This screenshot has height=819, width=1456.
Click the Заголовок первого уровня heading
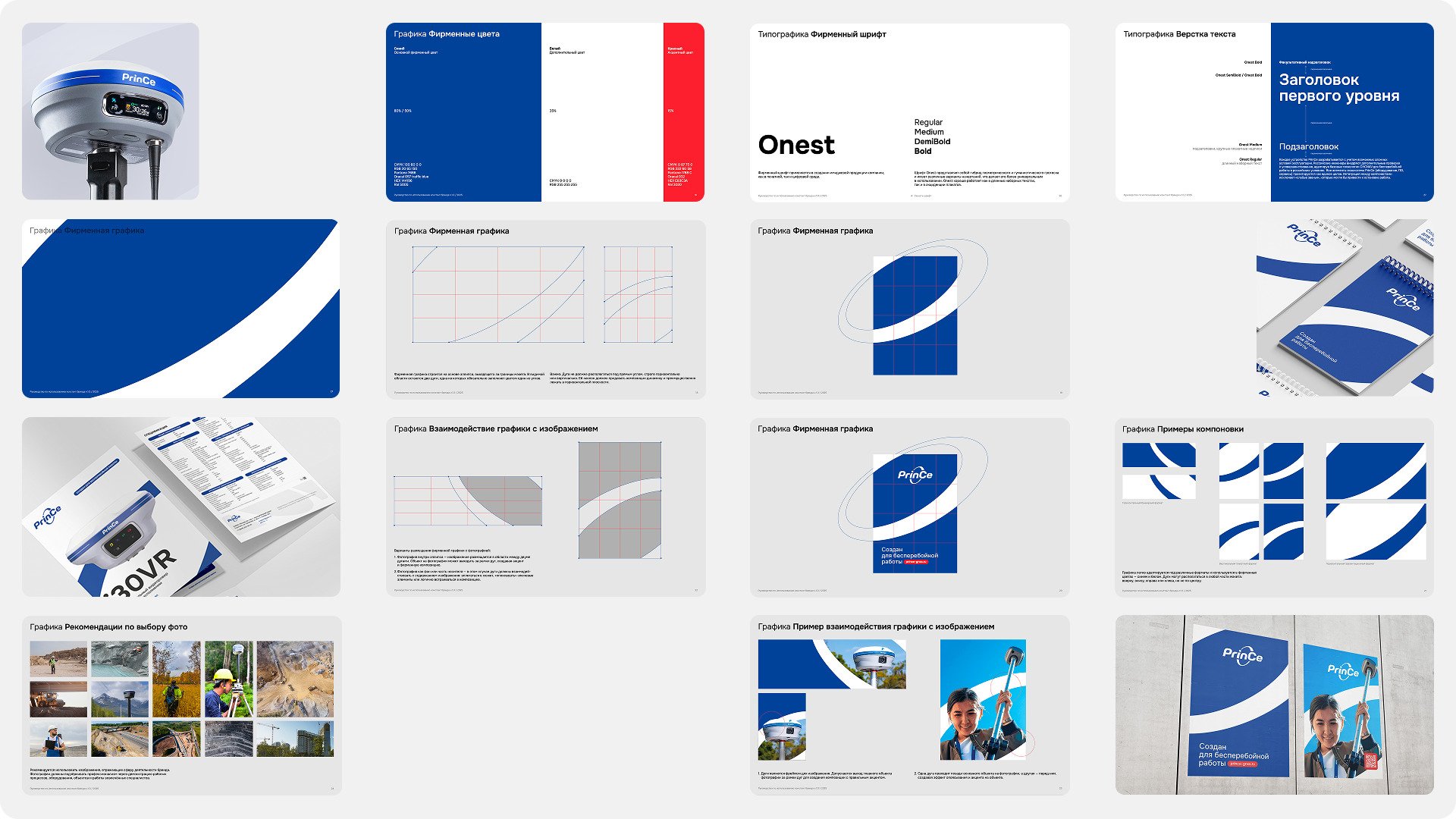click(x=1338, y=88)
